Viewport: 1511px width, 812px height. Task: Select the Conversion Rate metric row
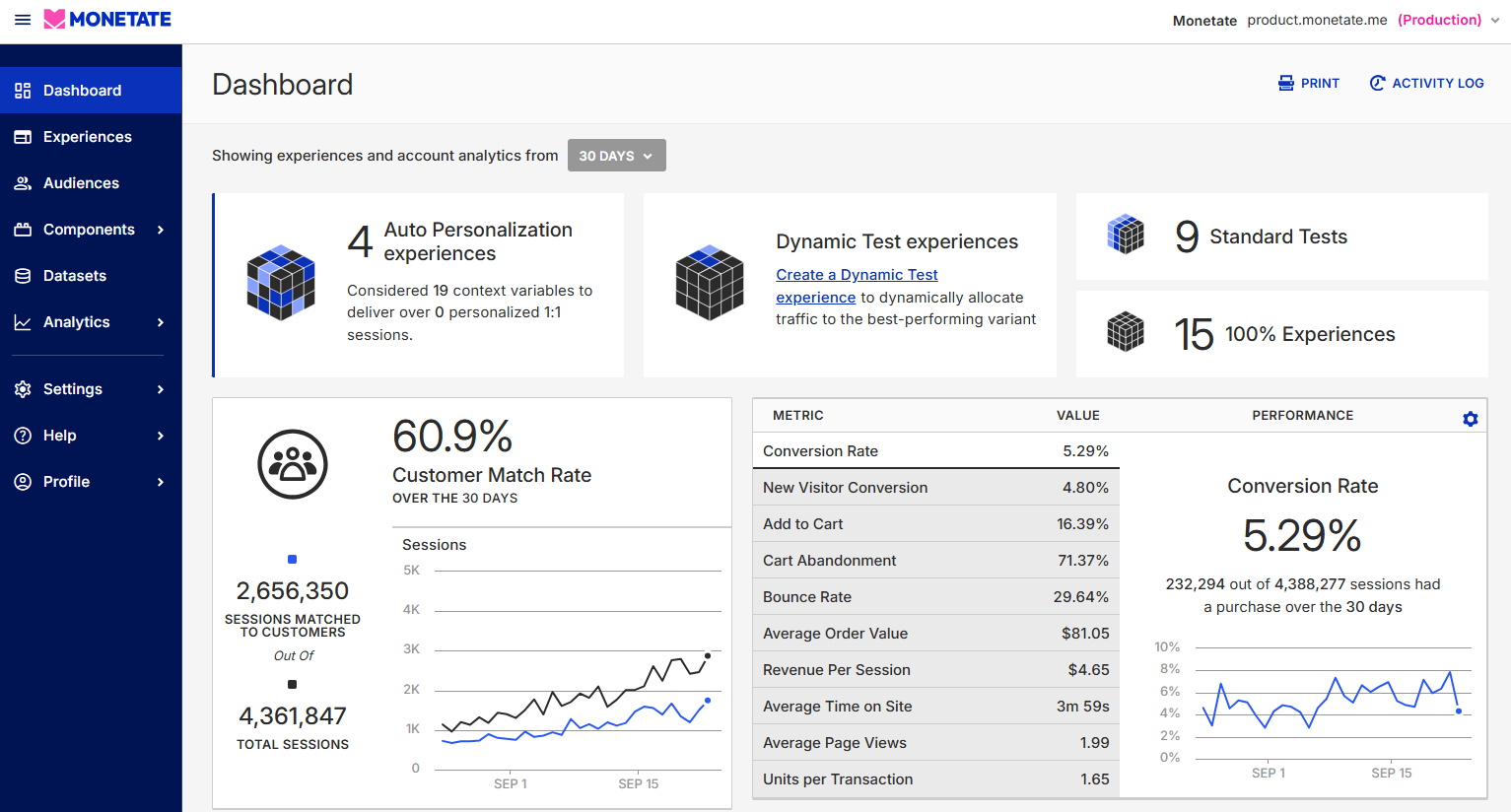tap(936, 451)
